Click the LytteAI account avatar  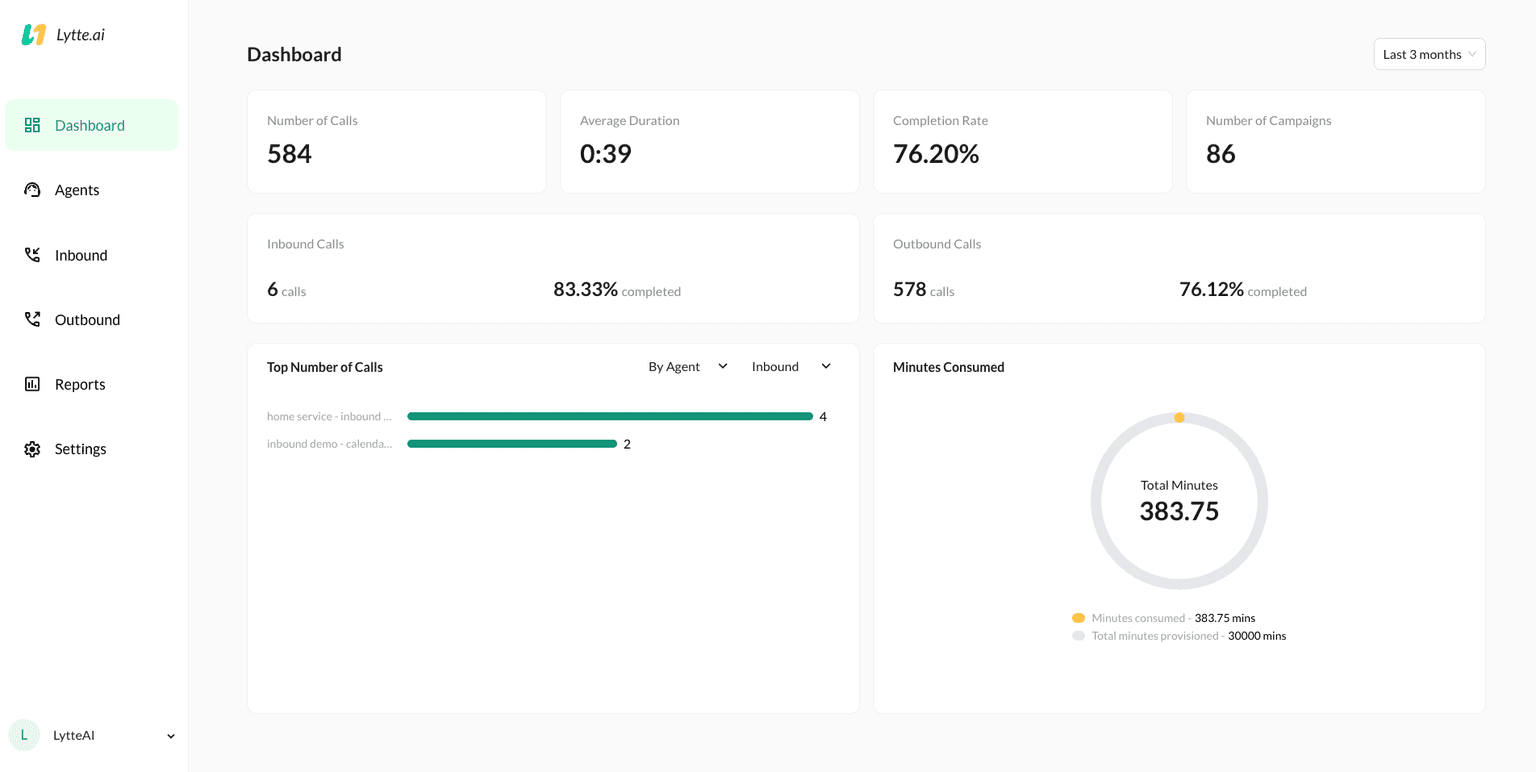(x=24, y=735)
